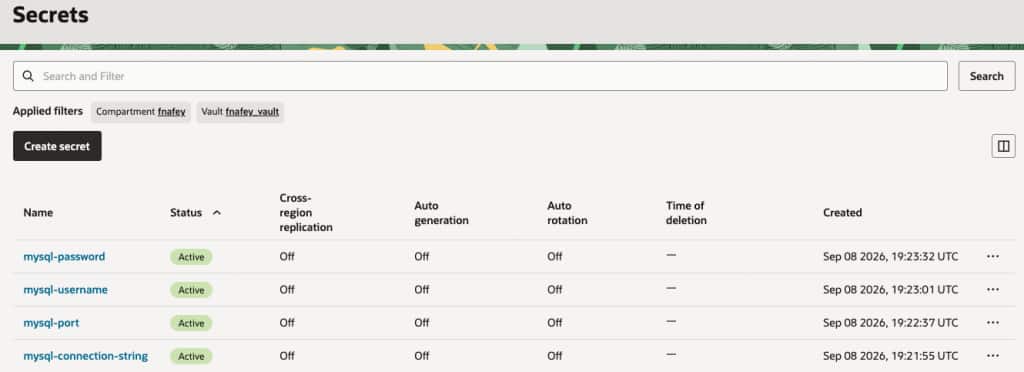1024x372 pixels.
Task: Click mysql-password's Cross-region replication Off value
Action: click(x=287, y=256)
